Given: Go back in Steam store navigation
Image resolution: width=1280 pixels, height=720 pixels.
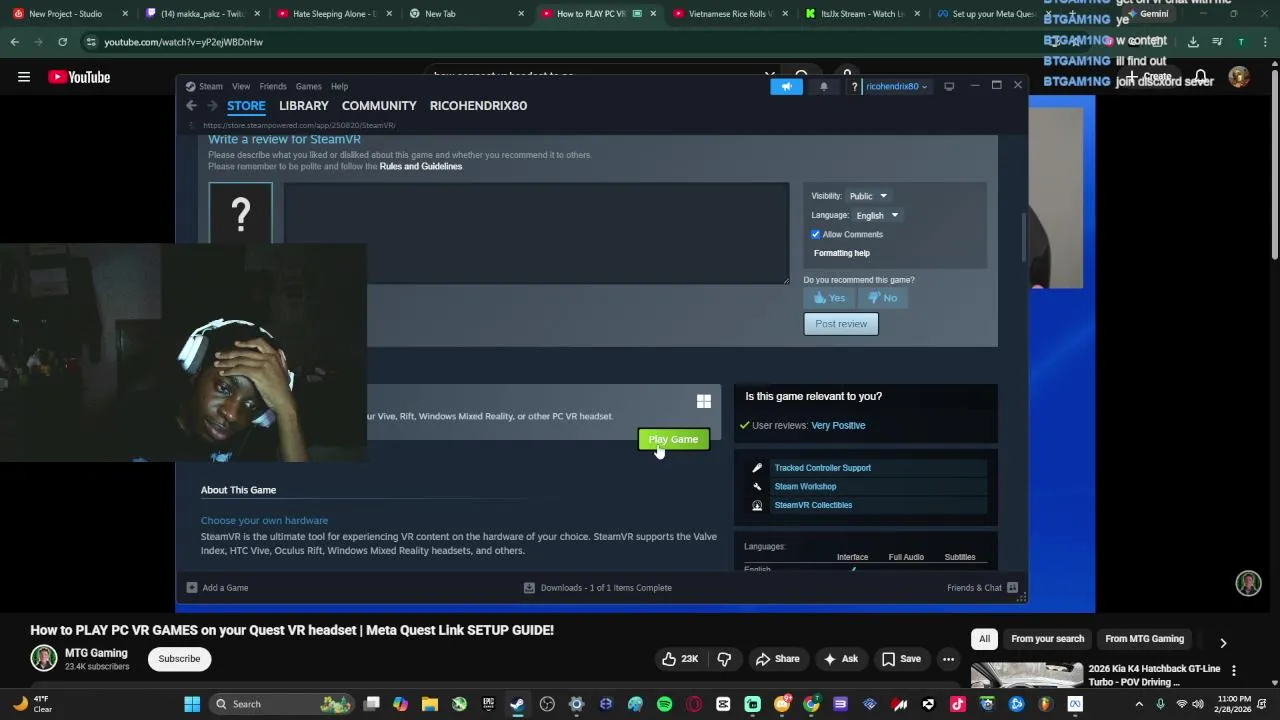Looking at the screenshot, I should point(191,105).
